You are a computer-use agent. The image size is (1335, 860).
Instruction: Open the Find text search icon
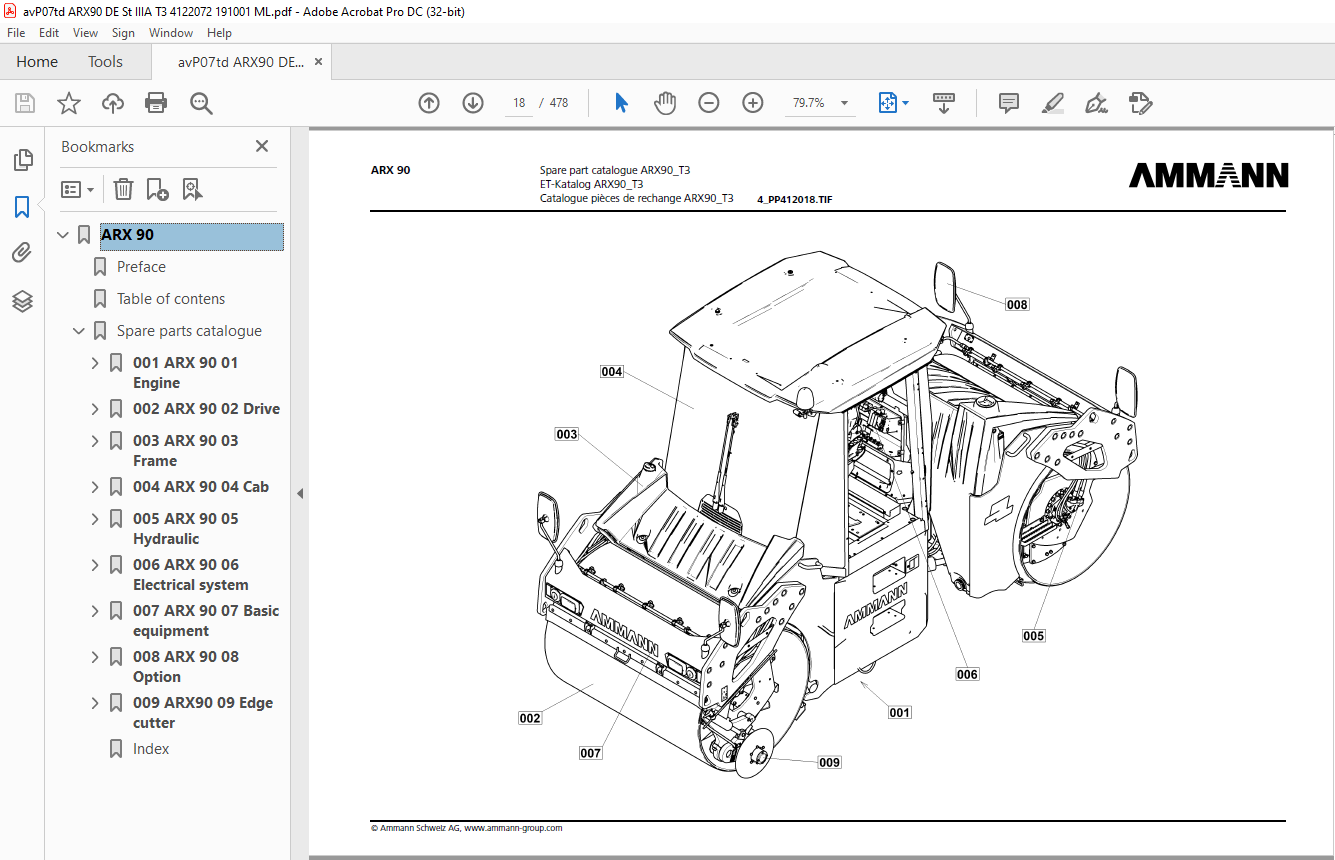(201, 103)
